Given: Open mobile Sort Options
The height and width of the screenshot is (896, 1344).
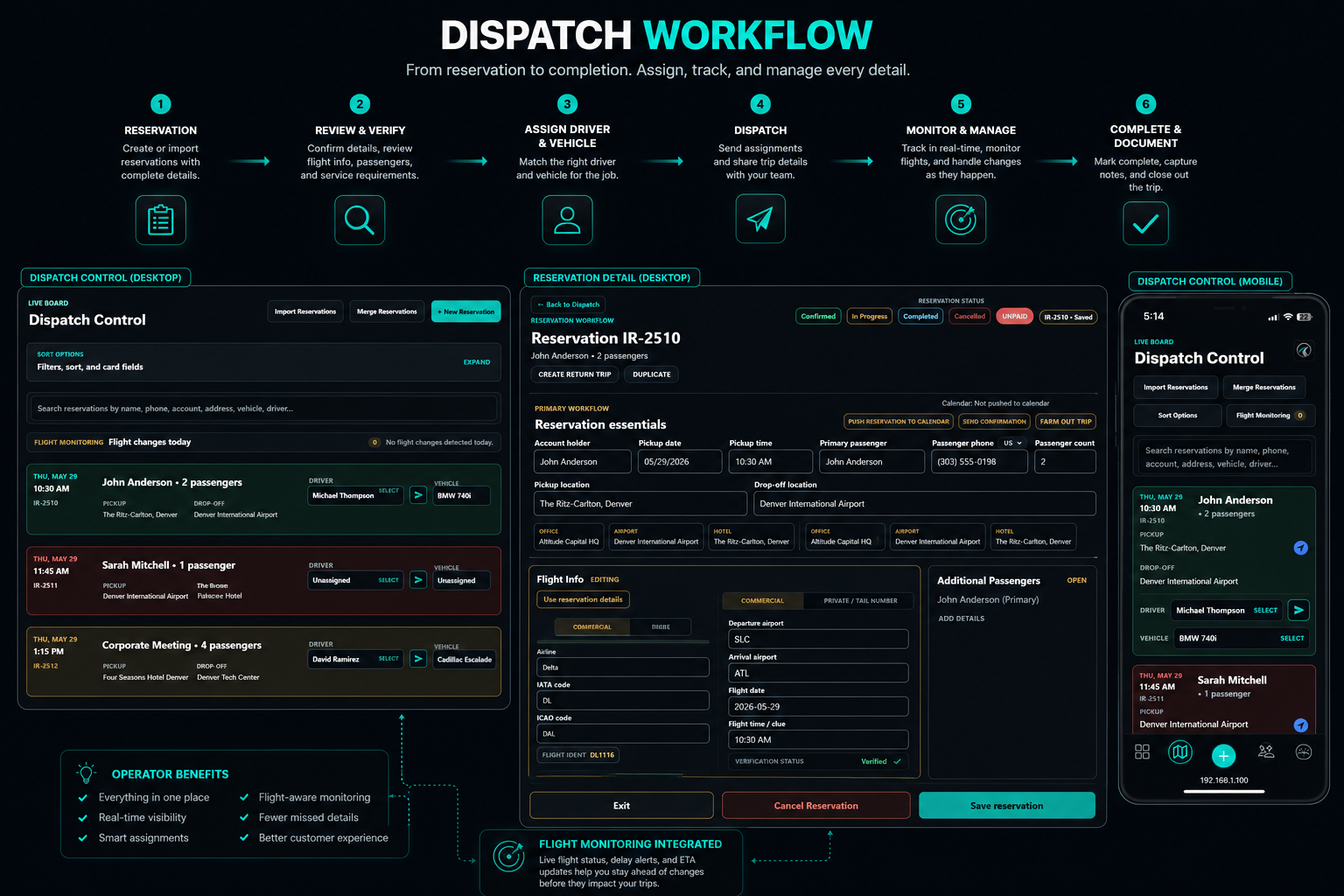Looking at the screenshot, I should [1178, 416].
